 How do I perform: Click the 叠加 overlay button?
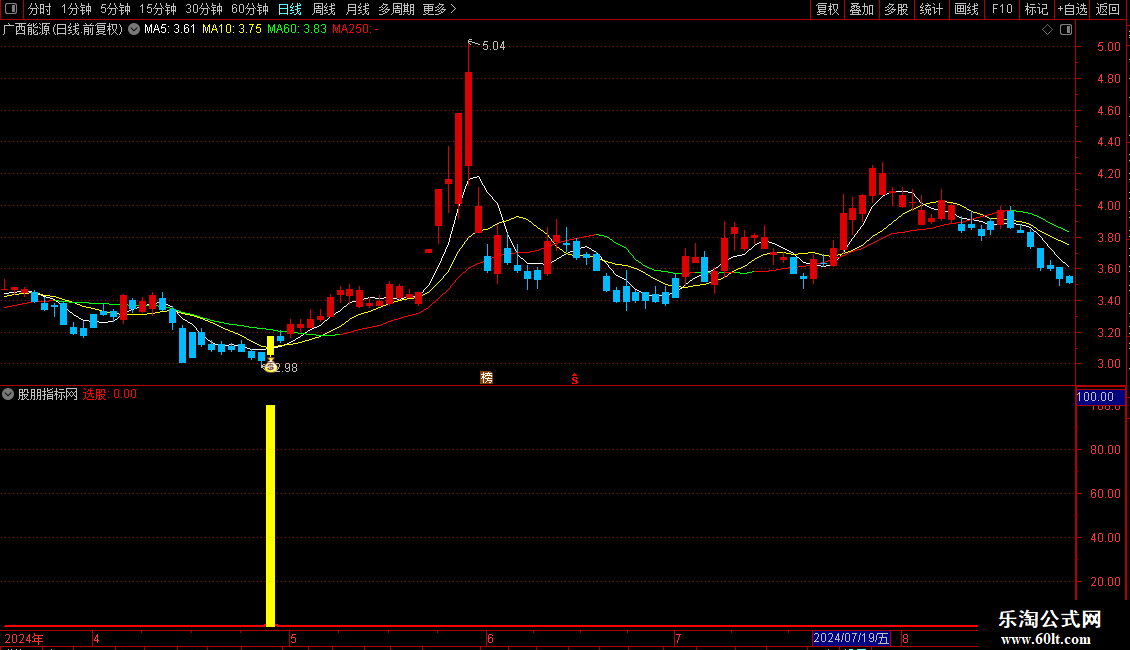point(862,9)
